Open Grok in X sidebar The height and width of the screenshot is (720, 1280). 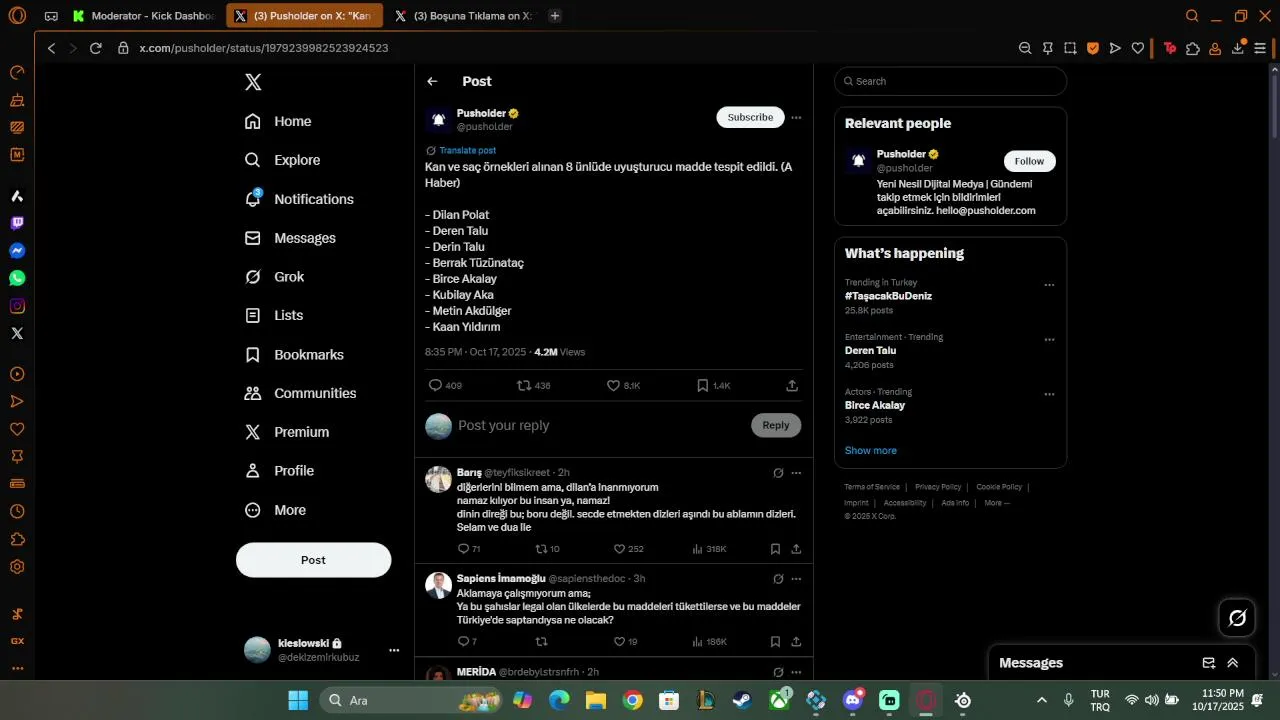[x=274, y=277]
